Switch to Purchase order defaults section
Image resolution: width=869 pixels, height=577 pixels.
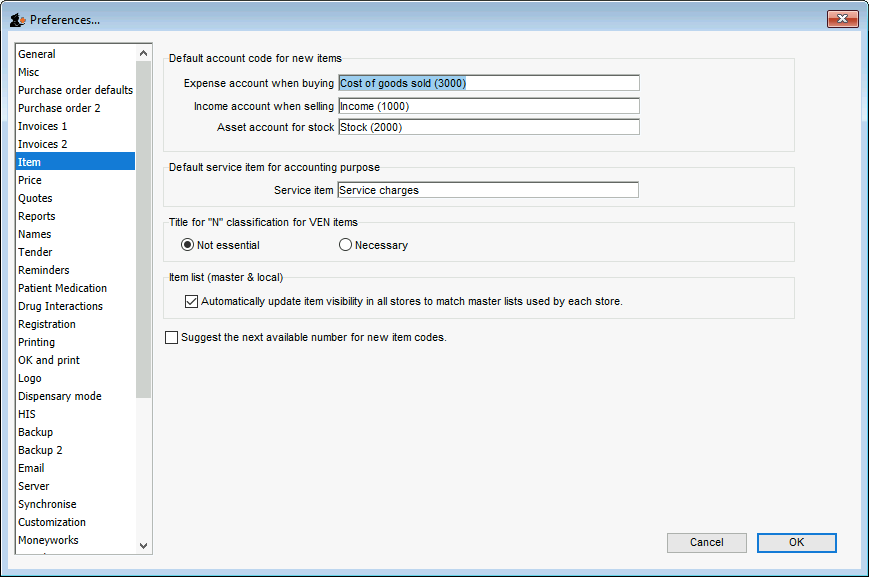75,90
